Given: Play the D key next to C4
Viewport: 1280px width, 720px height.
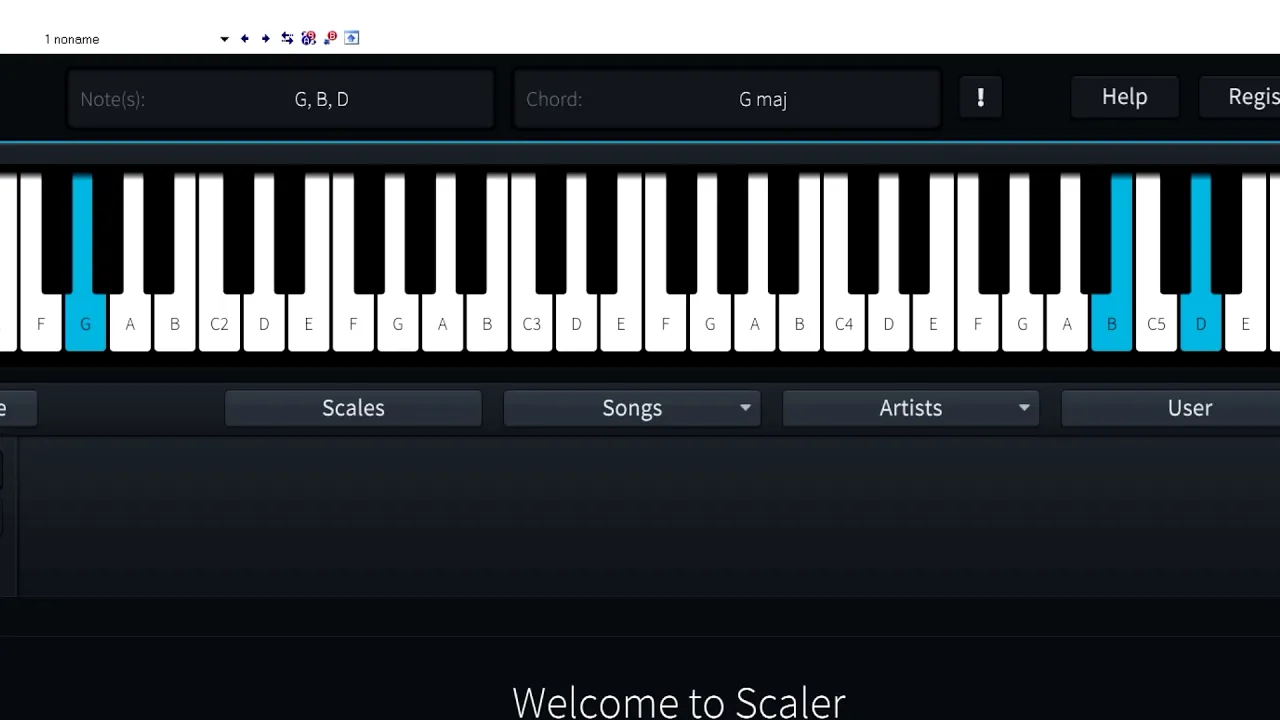Looking at the screenshot, I should 889,324.
